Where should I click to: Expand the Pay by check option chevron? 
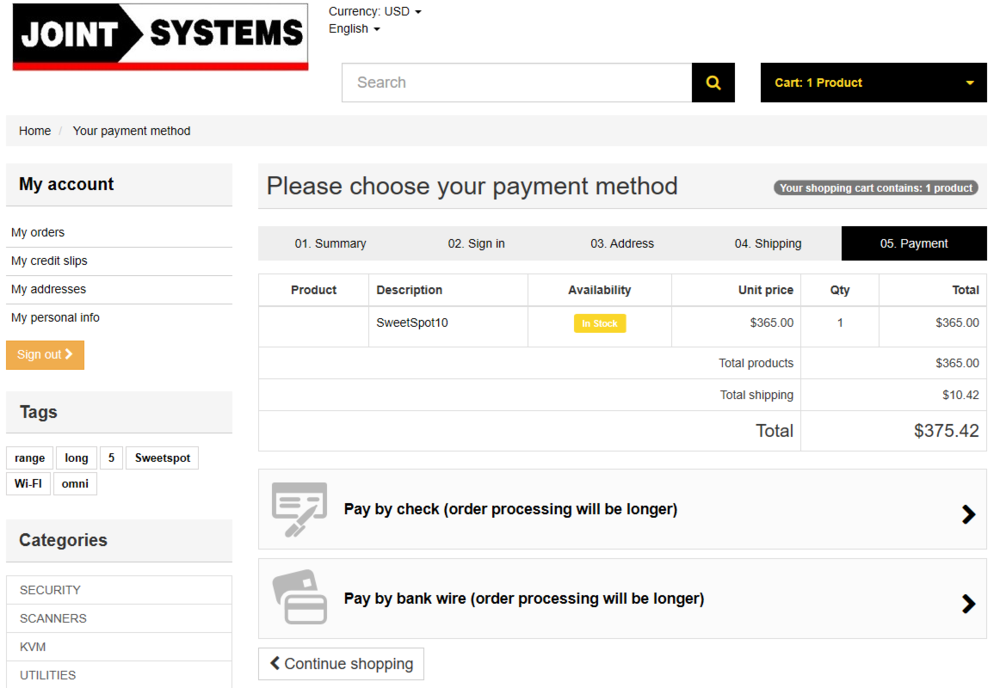point(968,513)
